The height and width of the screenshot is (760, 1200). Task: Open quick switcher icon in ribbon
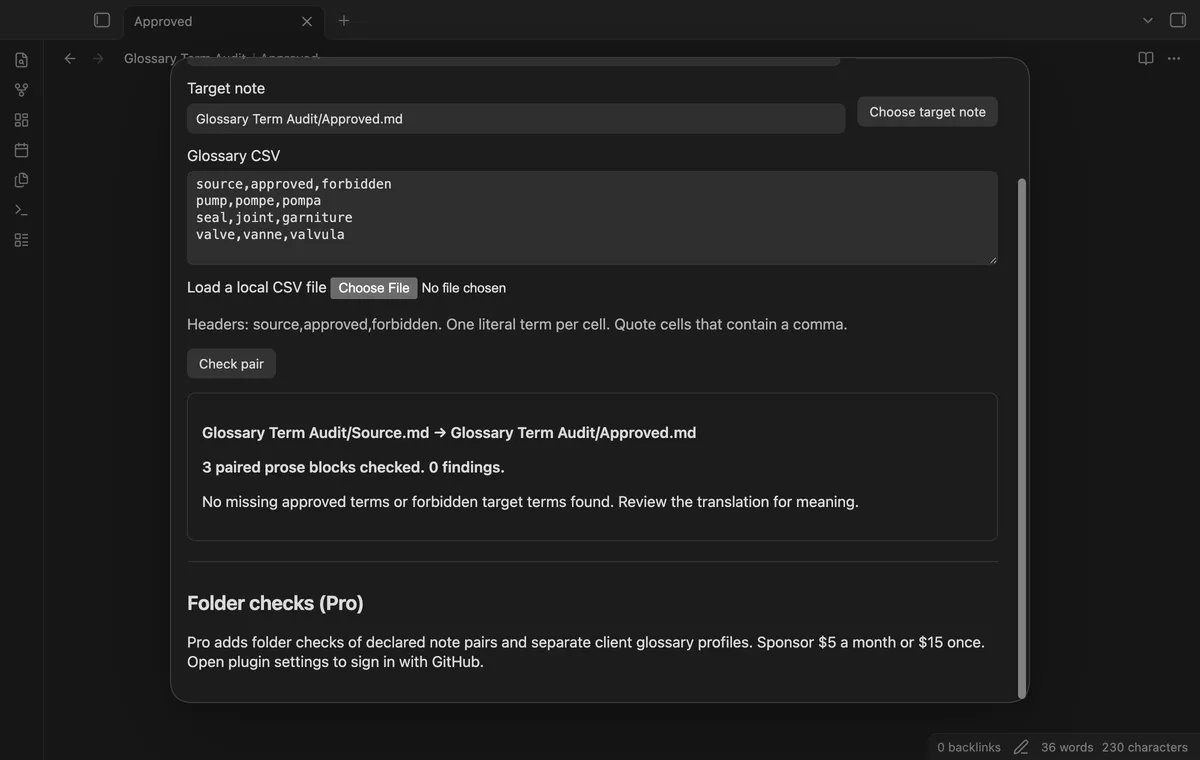(21, 60)
